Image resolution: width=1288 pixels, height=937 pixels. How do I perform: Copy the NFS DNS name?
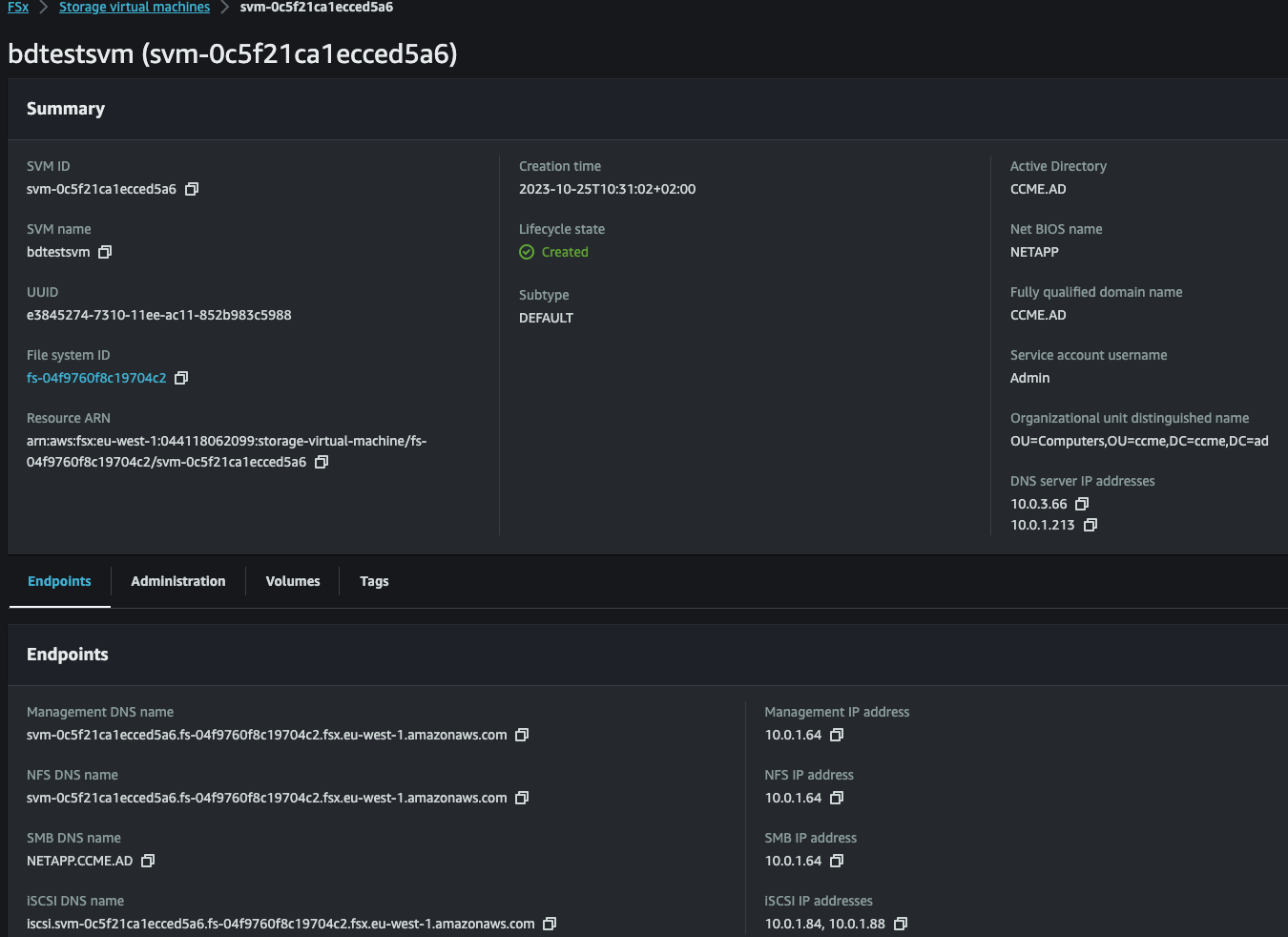(x=522, y=798)
